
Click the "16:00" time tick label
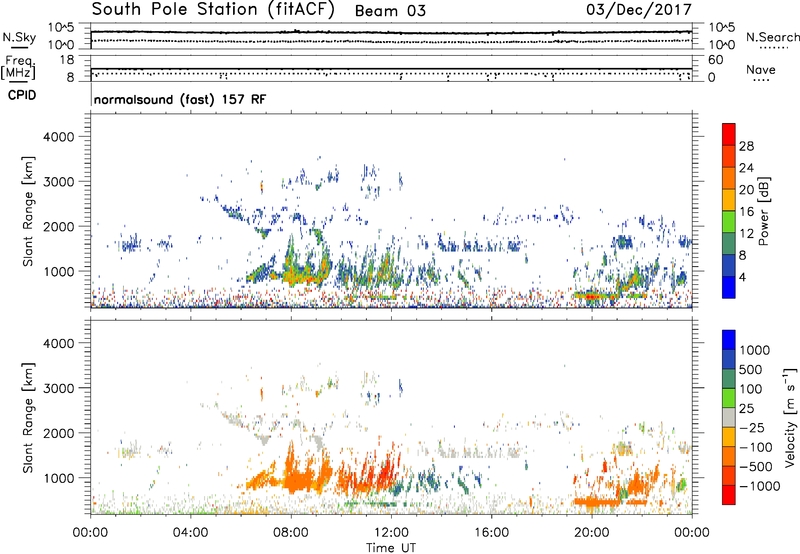tap(491, 533)
